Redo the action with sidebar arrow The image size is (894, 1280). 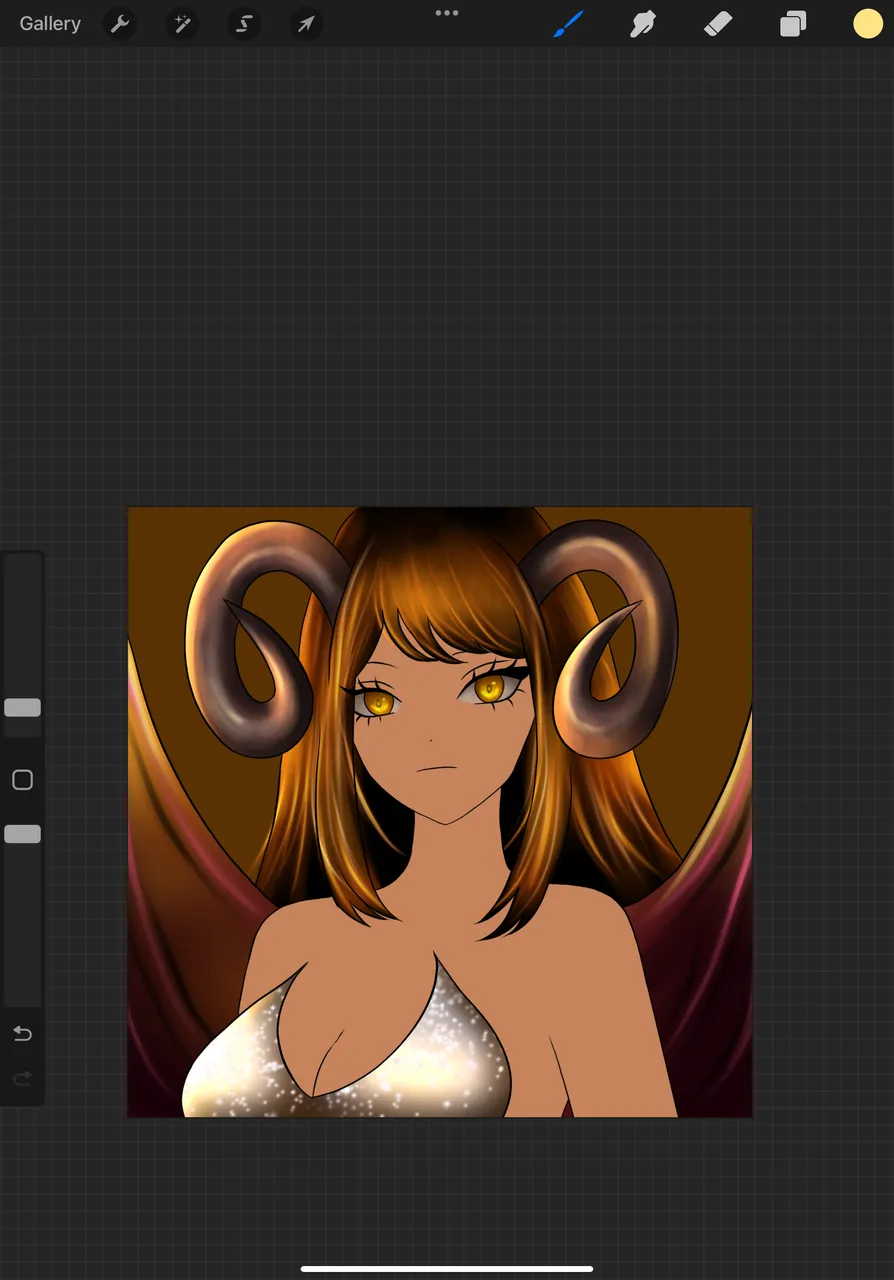[22, 1079]
